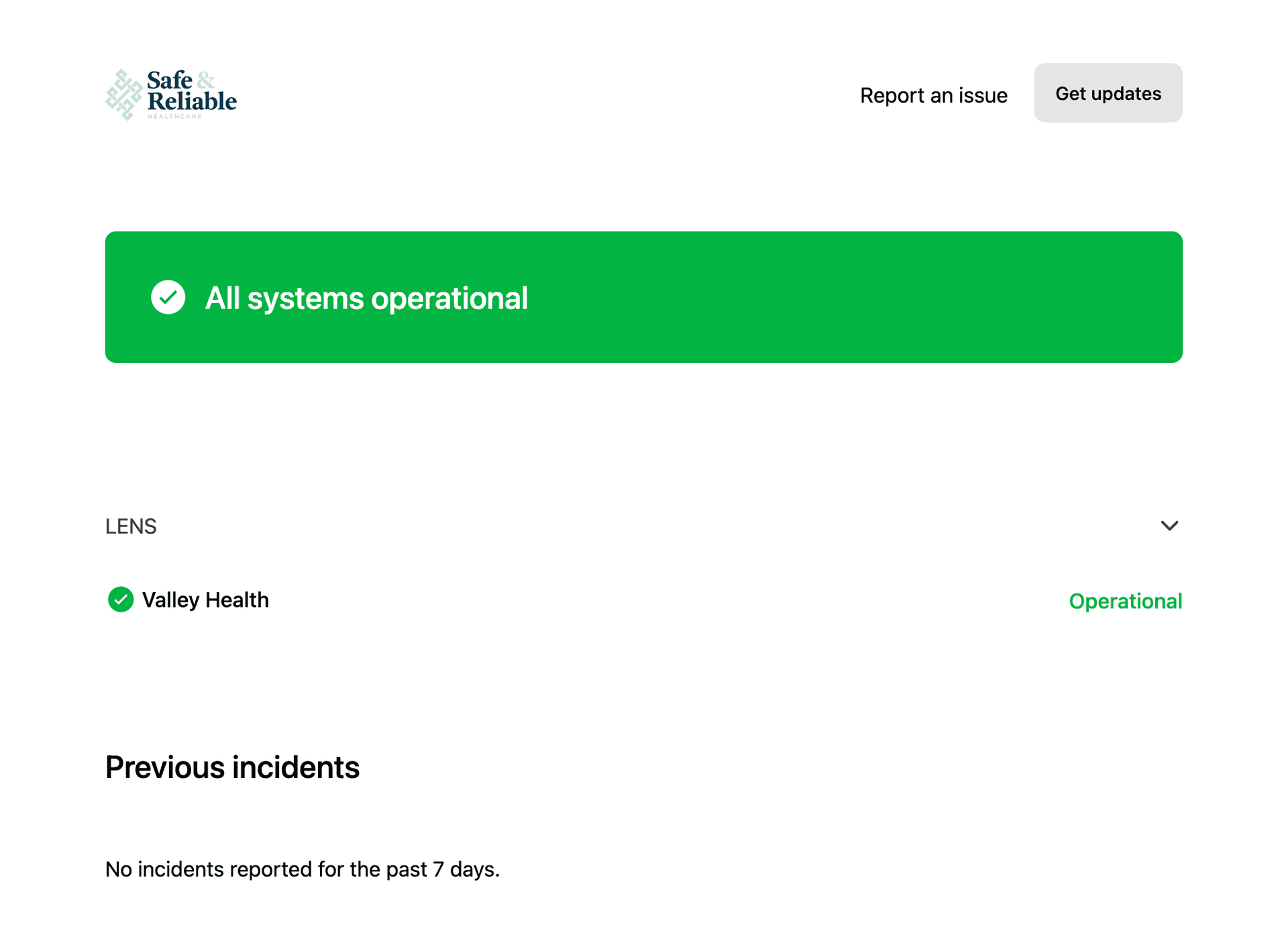1288x949 pixels.
Task: Click the All systems operational banner text
Action: click(x=366, y=298)
